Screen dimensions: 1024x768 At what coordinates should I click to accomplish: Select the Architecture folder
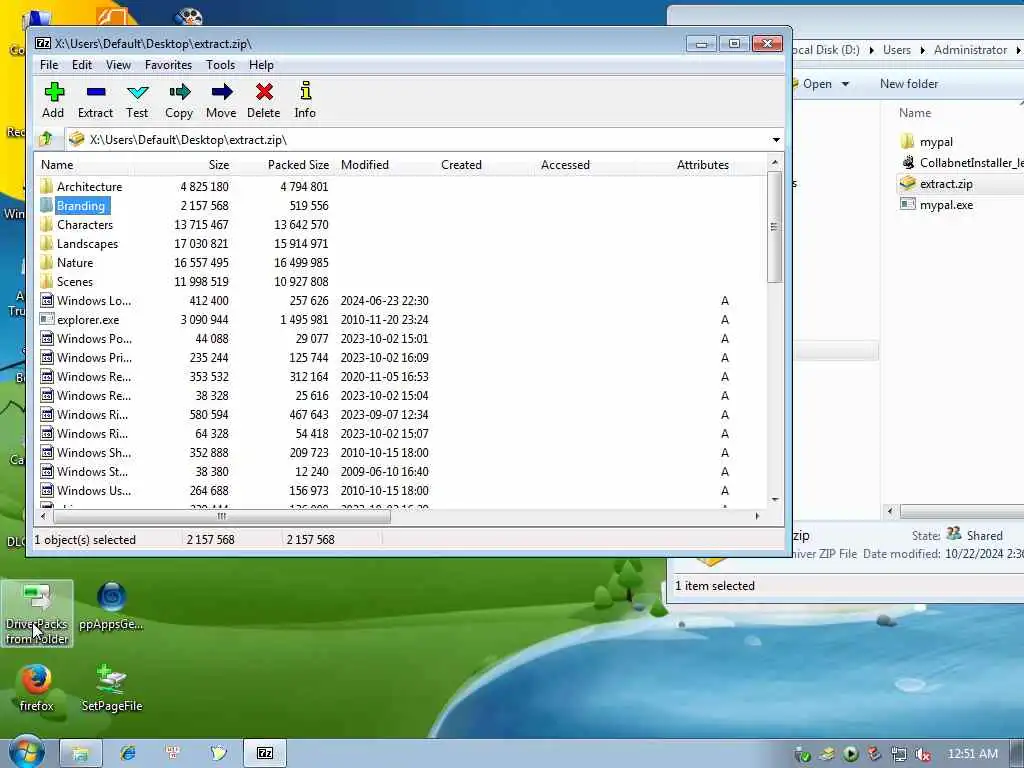(82, 187)
